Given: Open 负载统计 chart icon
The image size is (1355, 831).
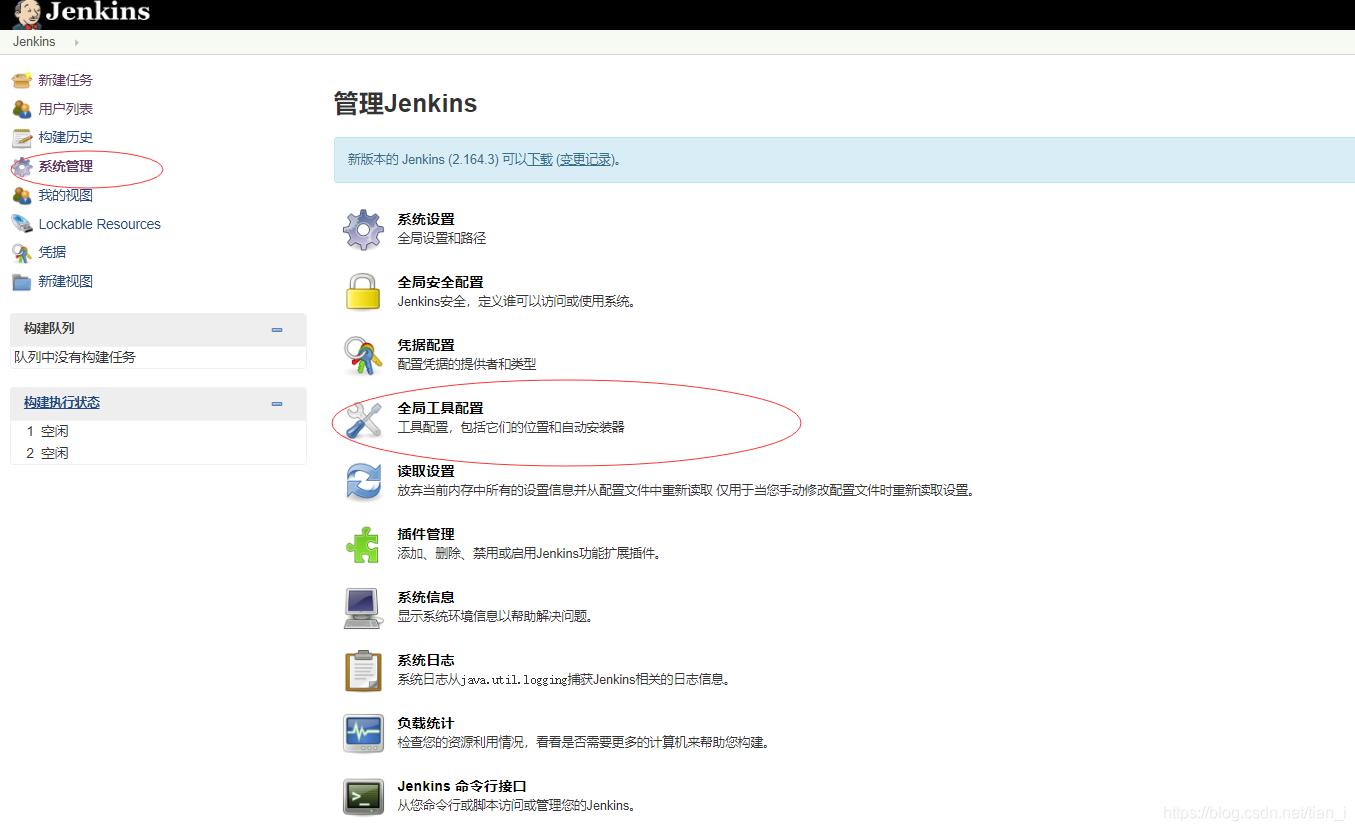Looking at the screenshot, I should 363,734.
